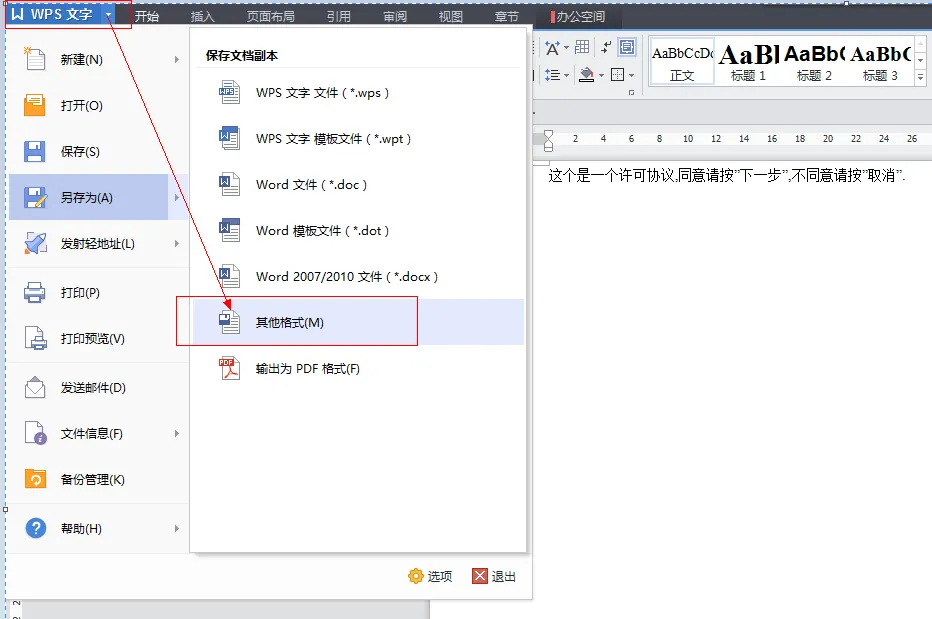
Task: Click the orange Open folder icon
Action: click(x=34, y=105)
